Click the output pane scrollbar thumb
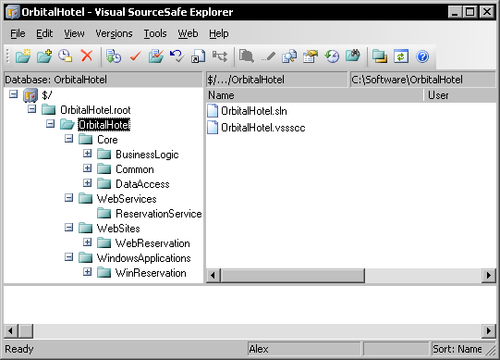500x360 pixels. tap(25, 331)
